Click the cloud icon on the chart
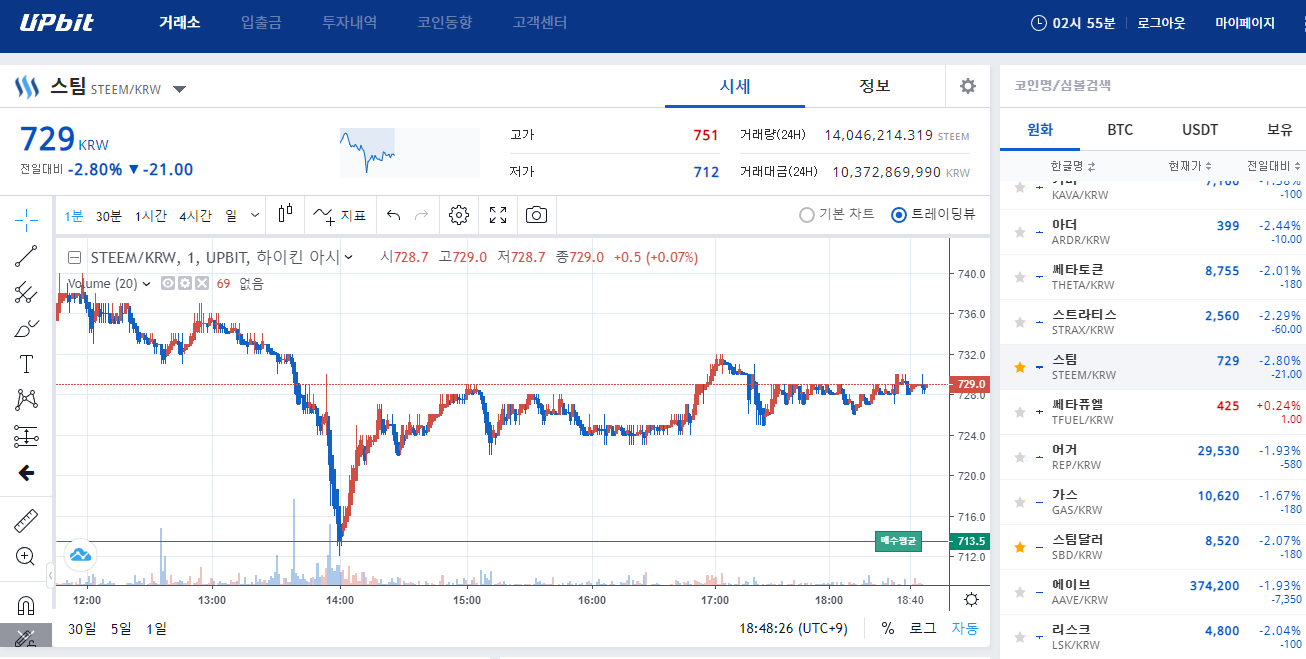The width and height of the screenshot is (1306, 659). pos(79,554)
